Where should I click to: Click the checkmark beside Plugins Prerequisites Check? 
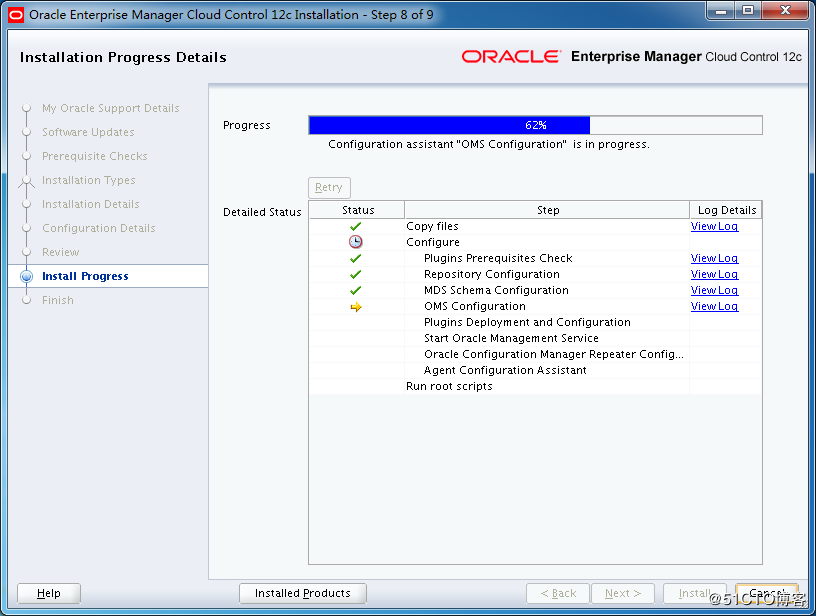tap(355, 259)
